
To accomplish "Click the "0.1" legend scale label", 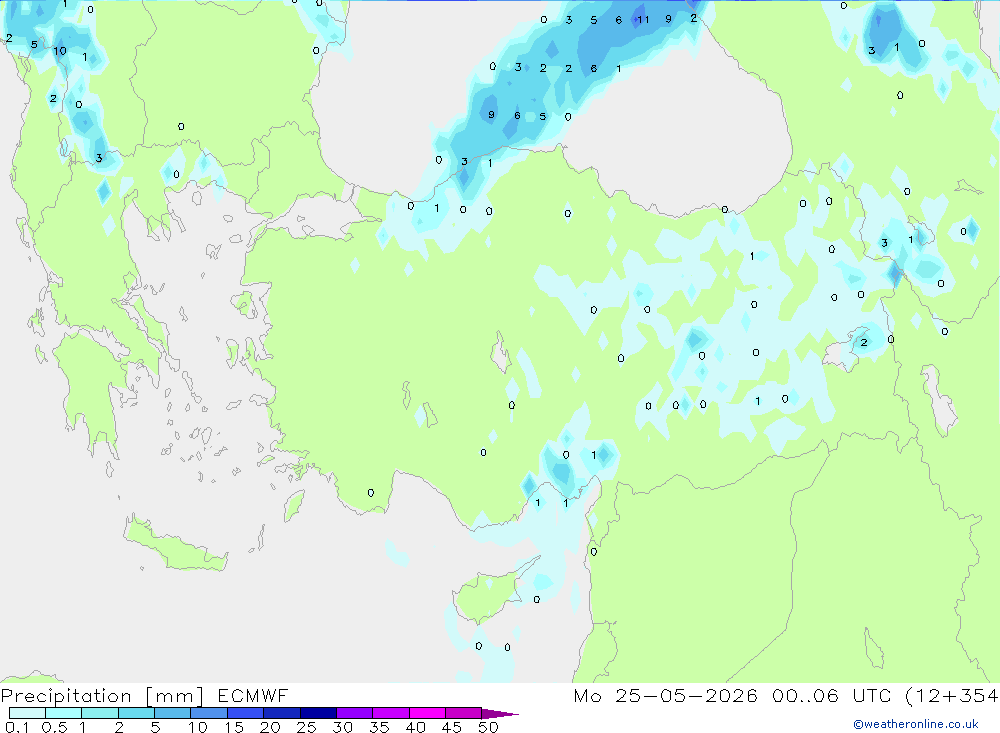I will pyautogui.click(x=17, y=727).
